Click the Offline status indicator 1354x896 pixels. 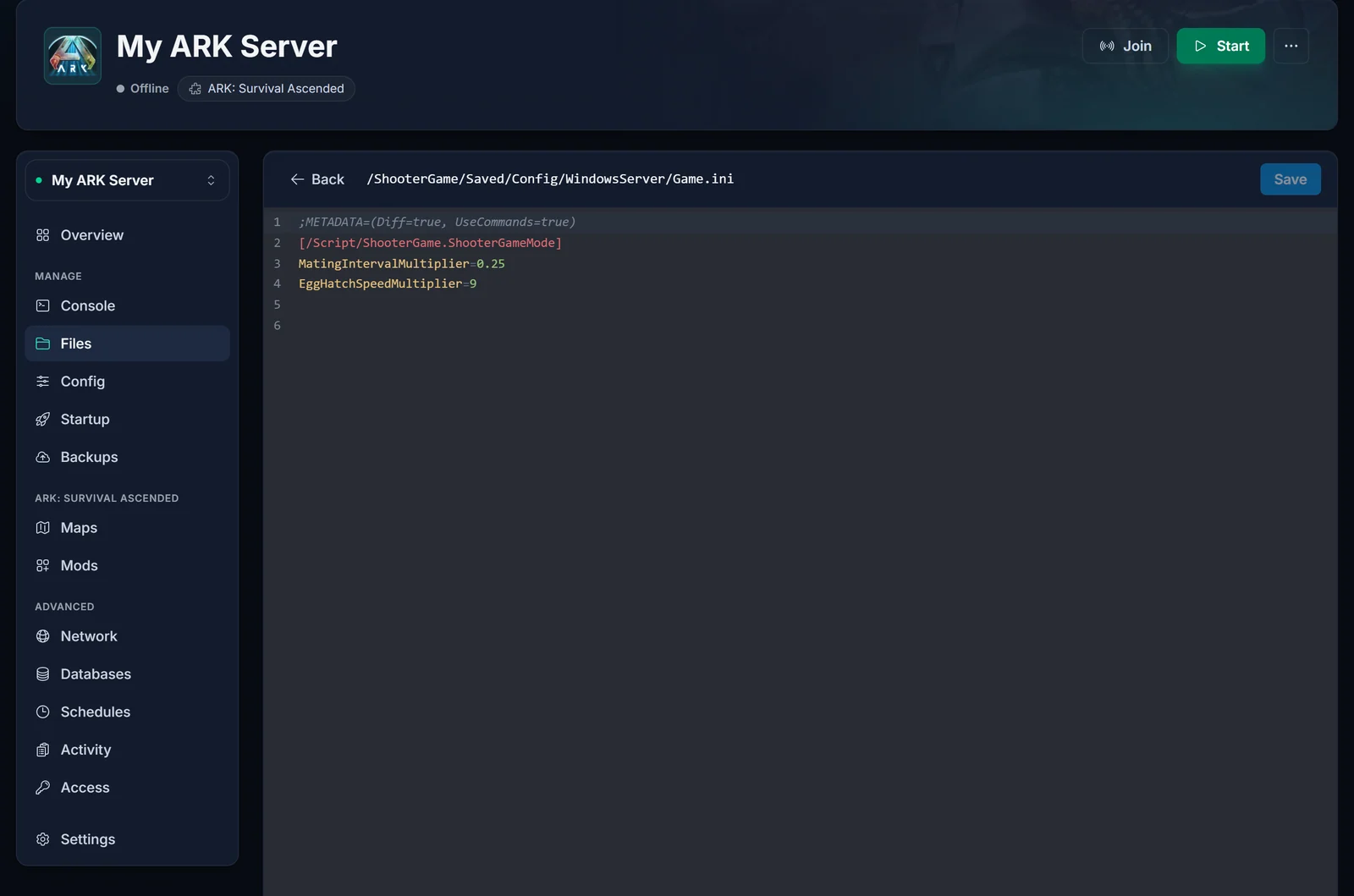143,89
